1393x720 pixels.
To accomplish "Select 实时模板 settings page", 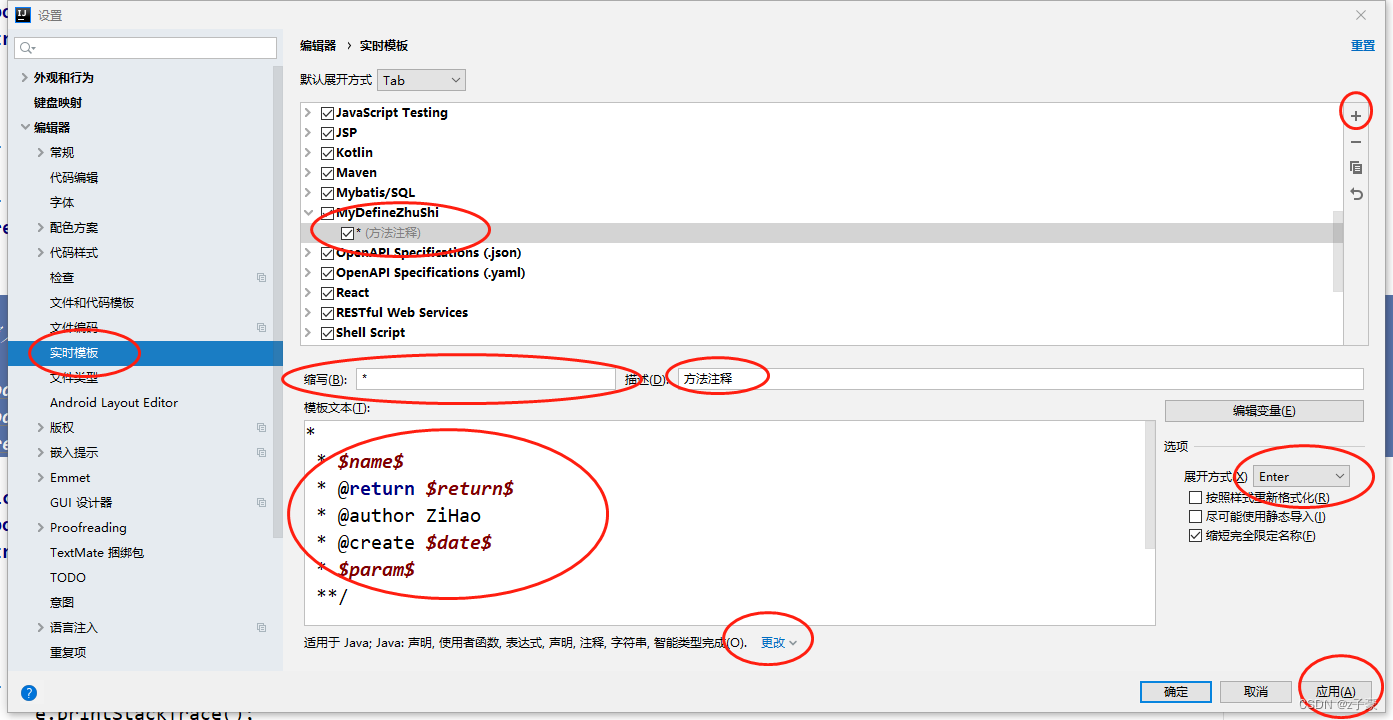I will [x=74, y=353].
